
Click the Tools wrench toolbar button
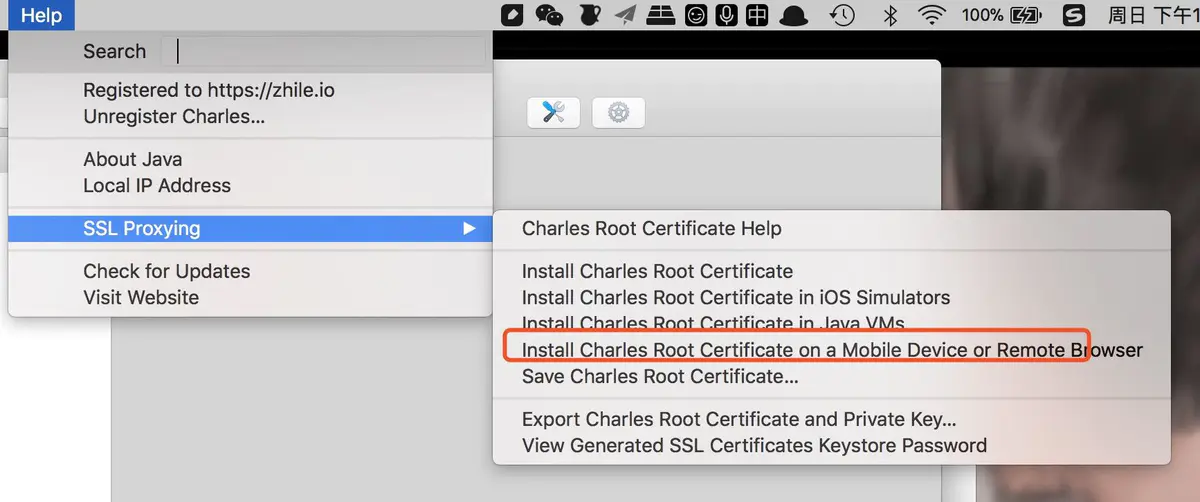(553, 112)
